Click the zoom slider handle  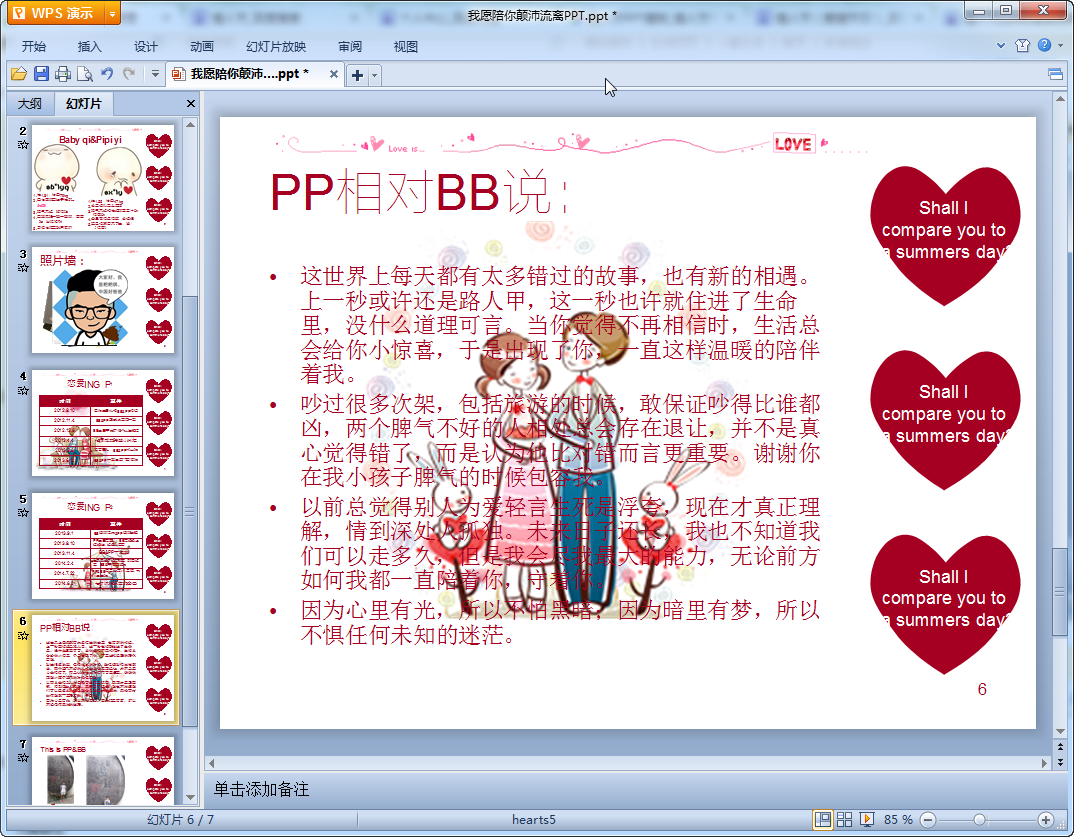(979, 819)
